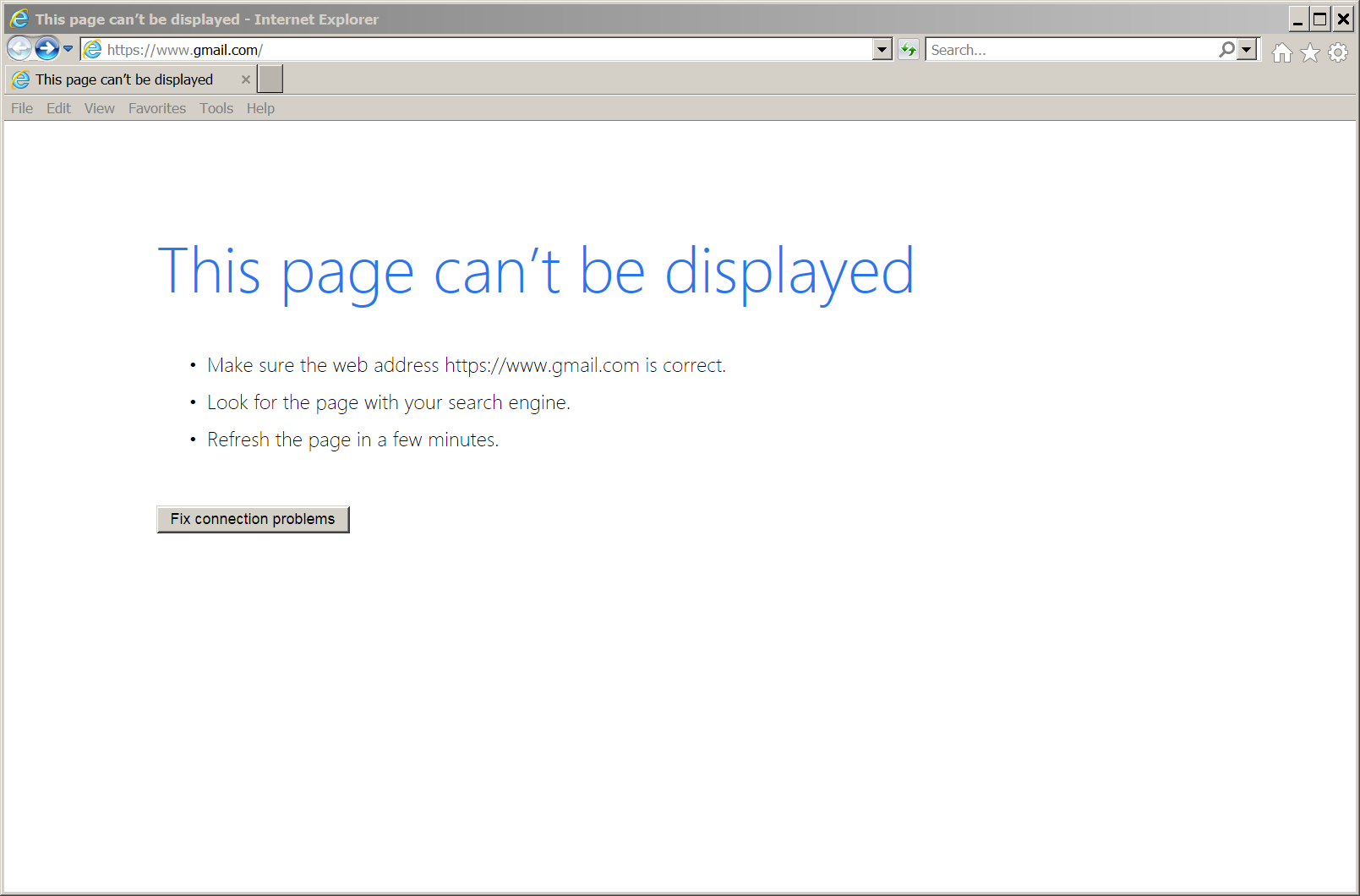This screenshot has width=1360, height=896.
Task: Click the Fix connection problems button
Action: click(253, 519)
